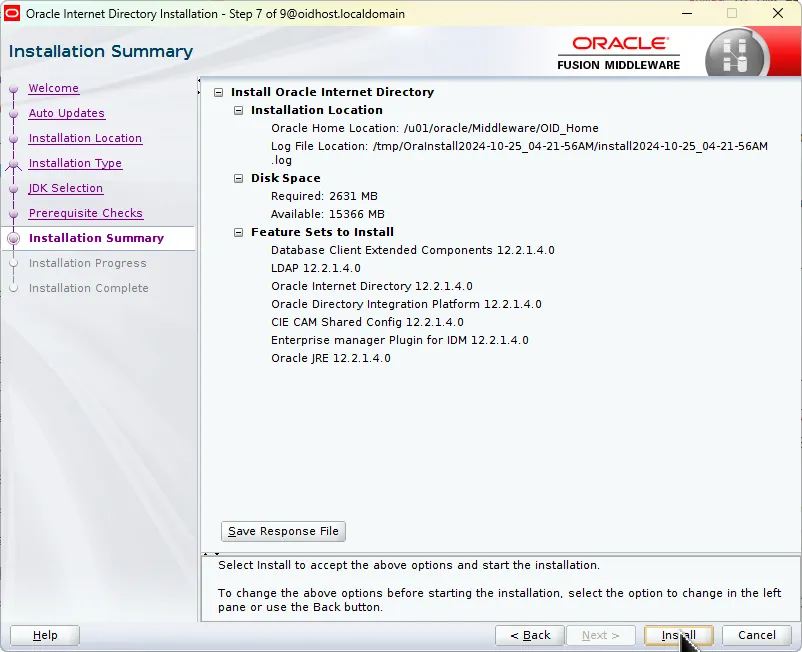Select the Oracle Internet Directory 12.2.1.4.0 feature row
The width and height of the screenshot is (802, 652).
click(372, 286)
